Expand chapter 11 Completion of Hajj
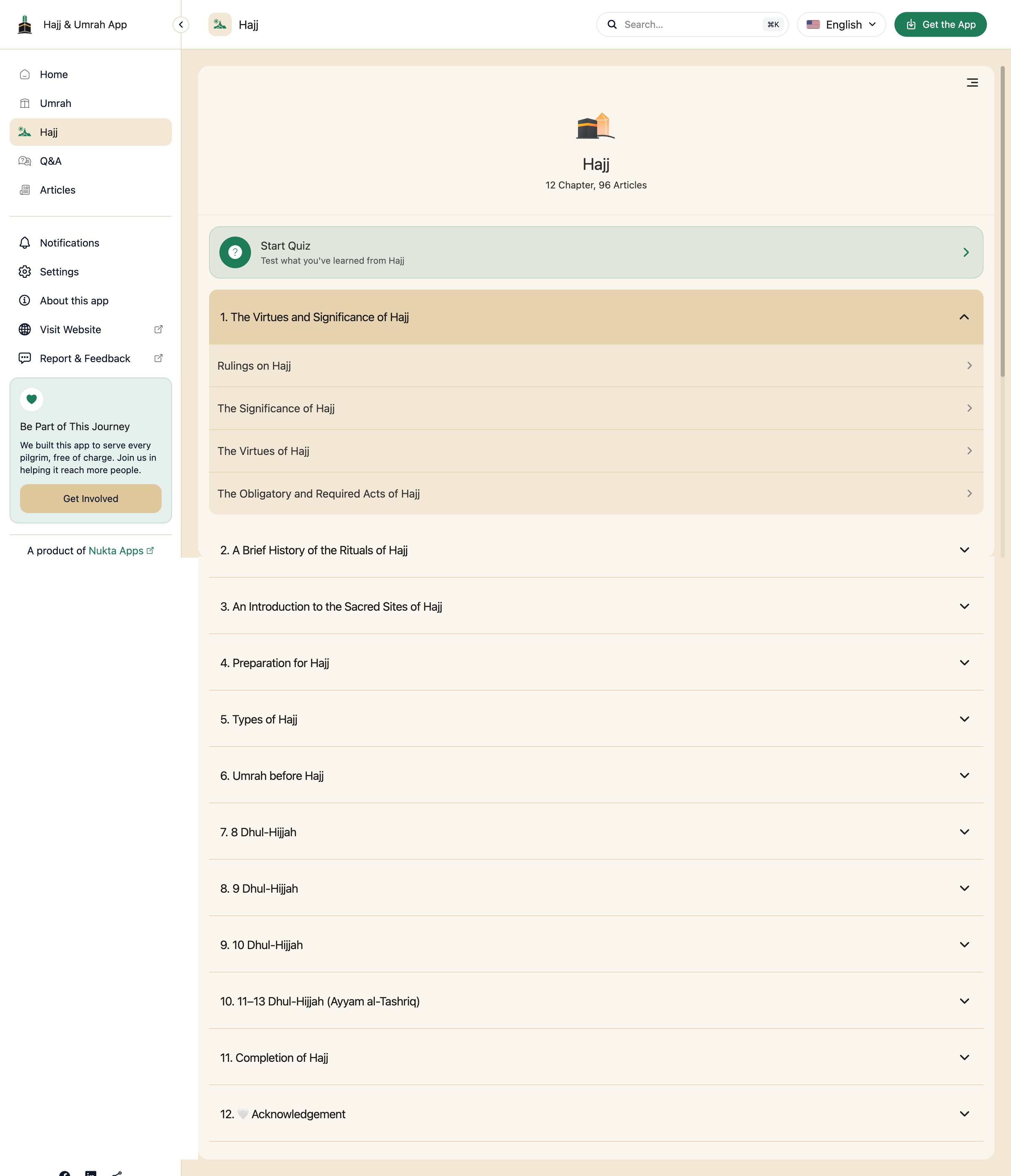 pos(596,1057)
